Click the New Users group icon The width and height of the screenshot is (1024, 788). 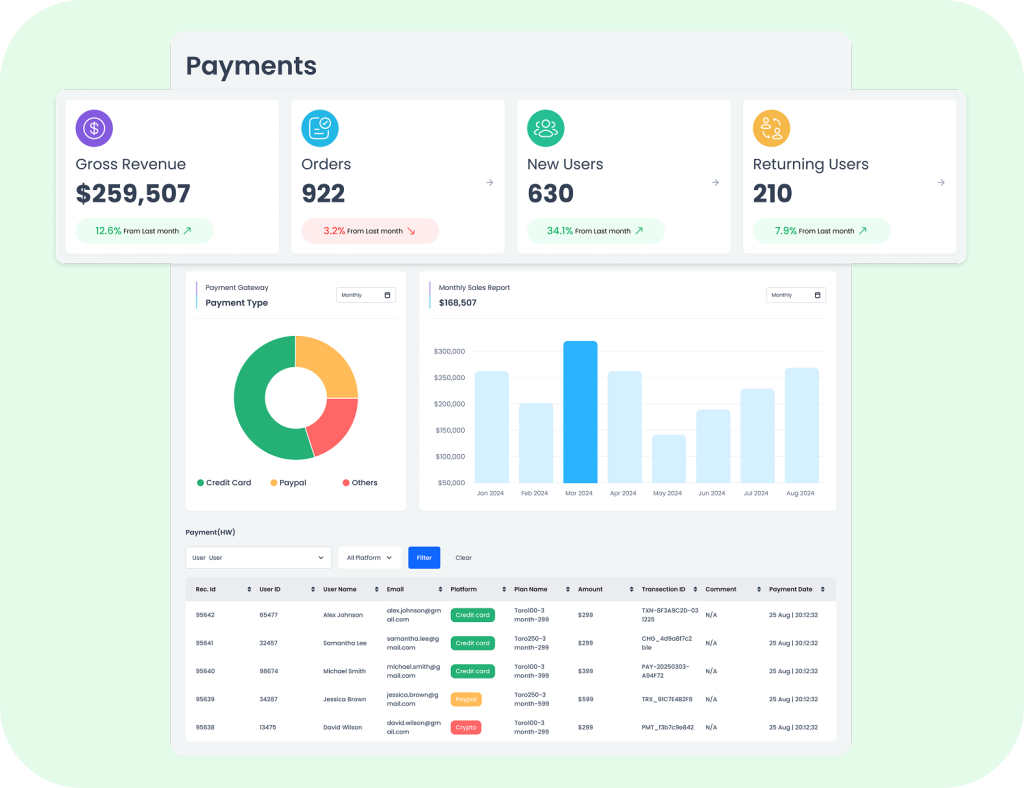545,128
